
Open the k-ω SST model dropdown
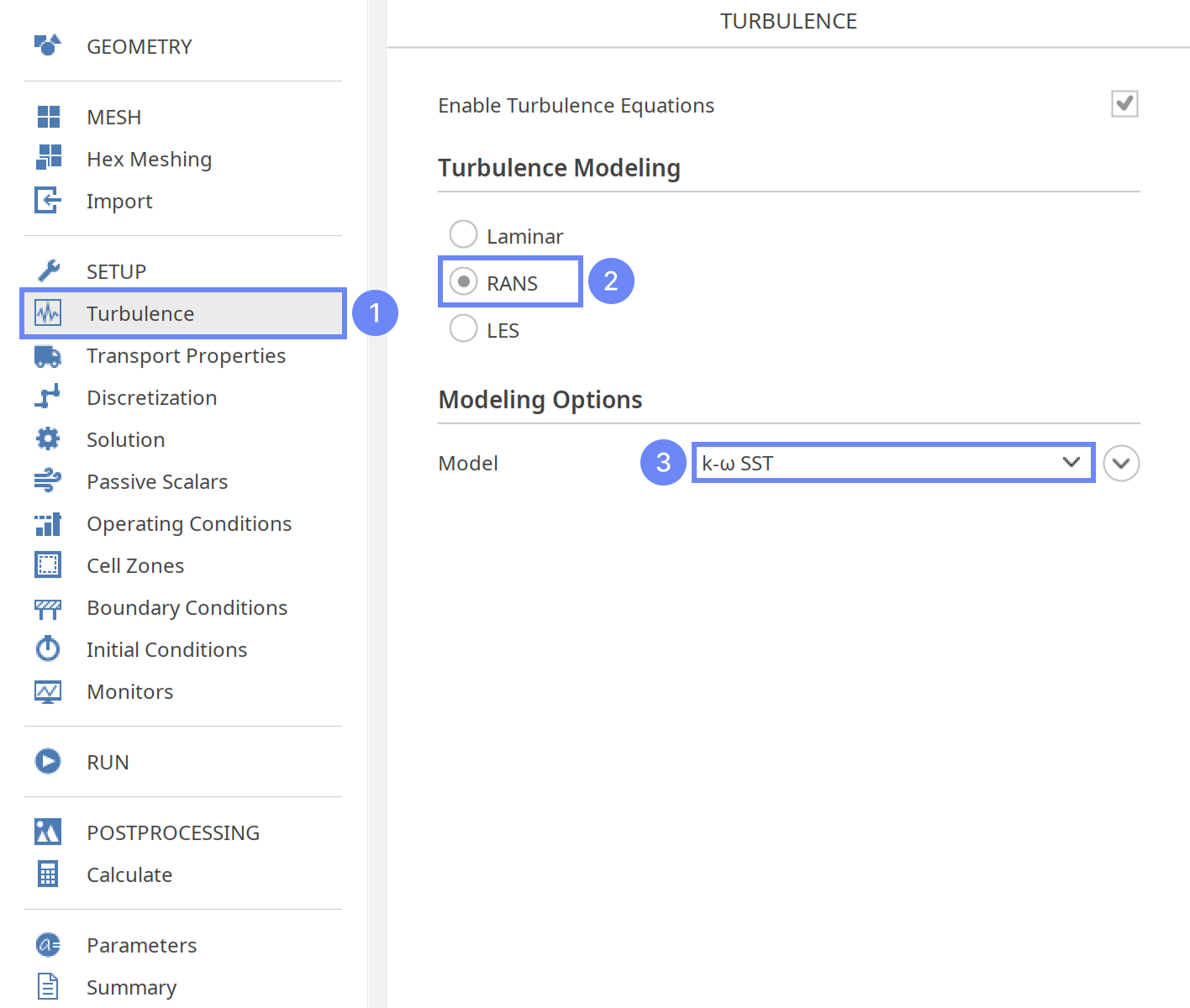(x=893, y=463)
